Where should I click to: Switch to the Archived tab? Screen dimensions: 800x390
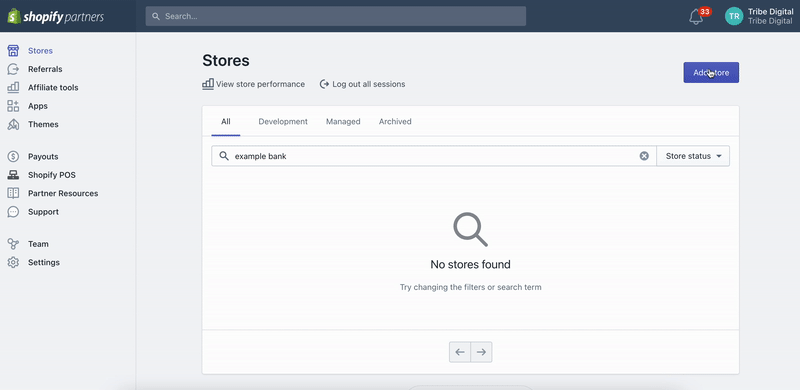point(395,121)
